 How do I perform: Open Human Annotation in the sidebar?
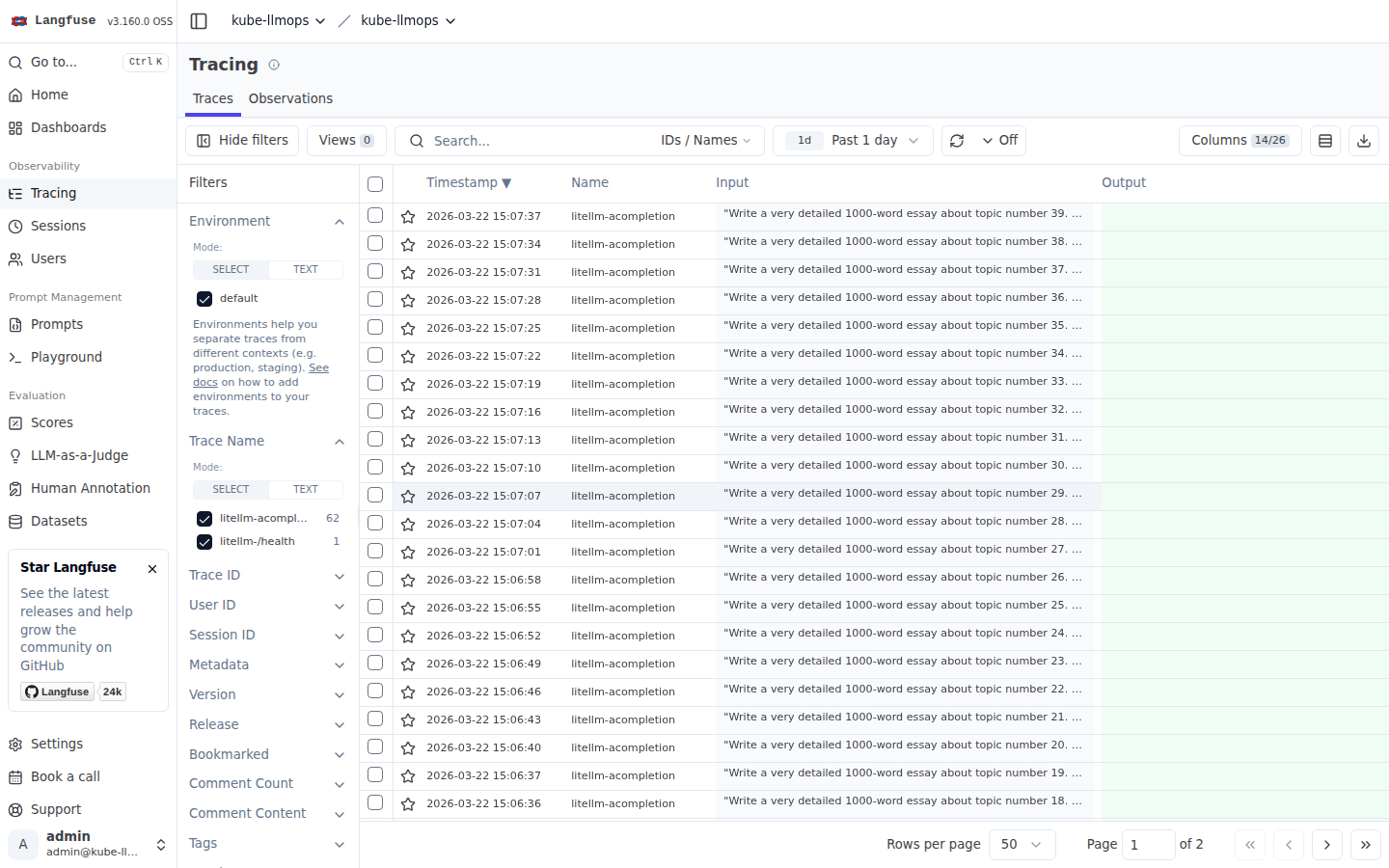88,488
